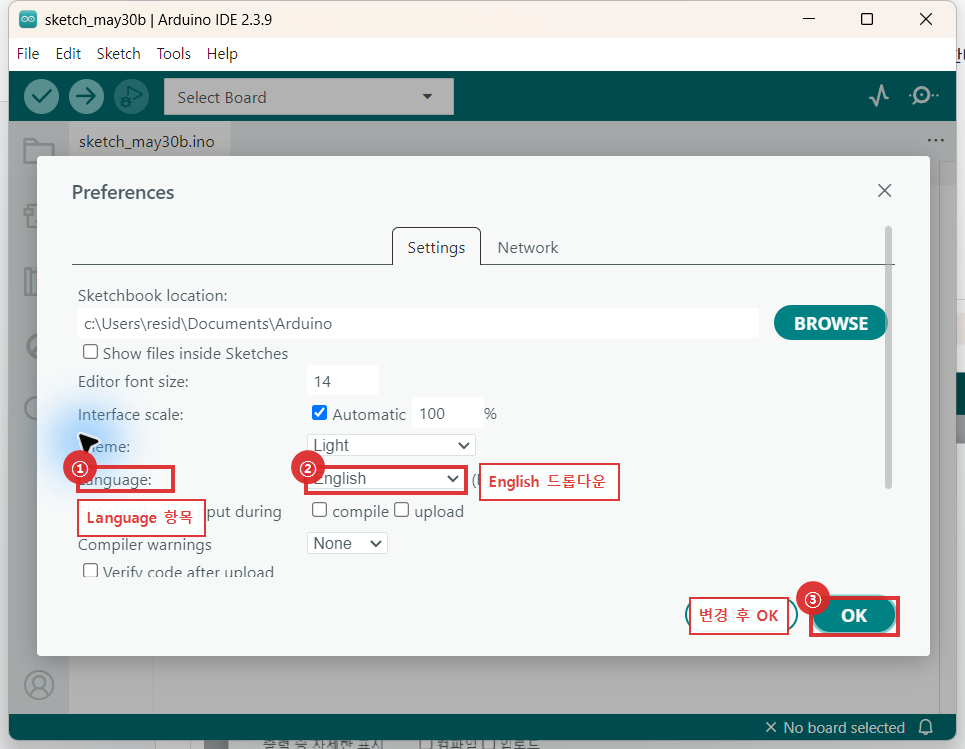Open the File menu
Image resolution: width=965 pixels, height=749 pixels.
[28, 54]
